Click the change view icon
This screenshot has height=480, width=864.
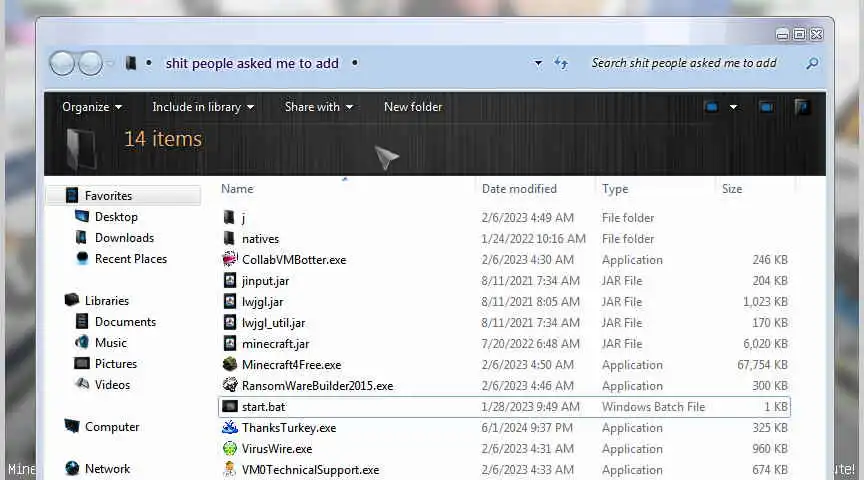coord(711,107)
